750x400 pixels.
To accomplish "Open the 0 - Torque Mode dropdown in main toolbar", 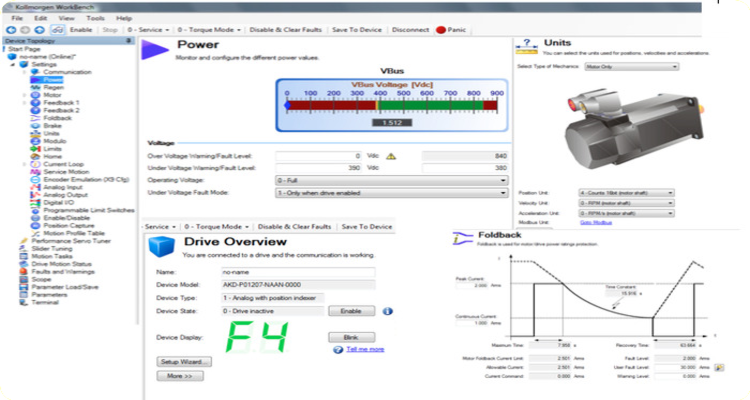I will [x=209, y=30].
